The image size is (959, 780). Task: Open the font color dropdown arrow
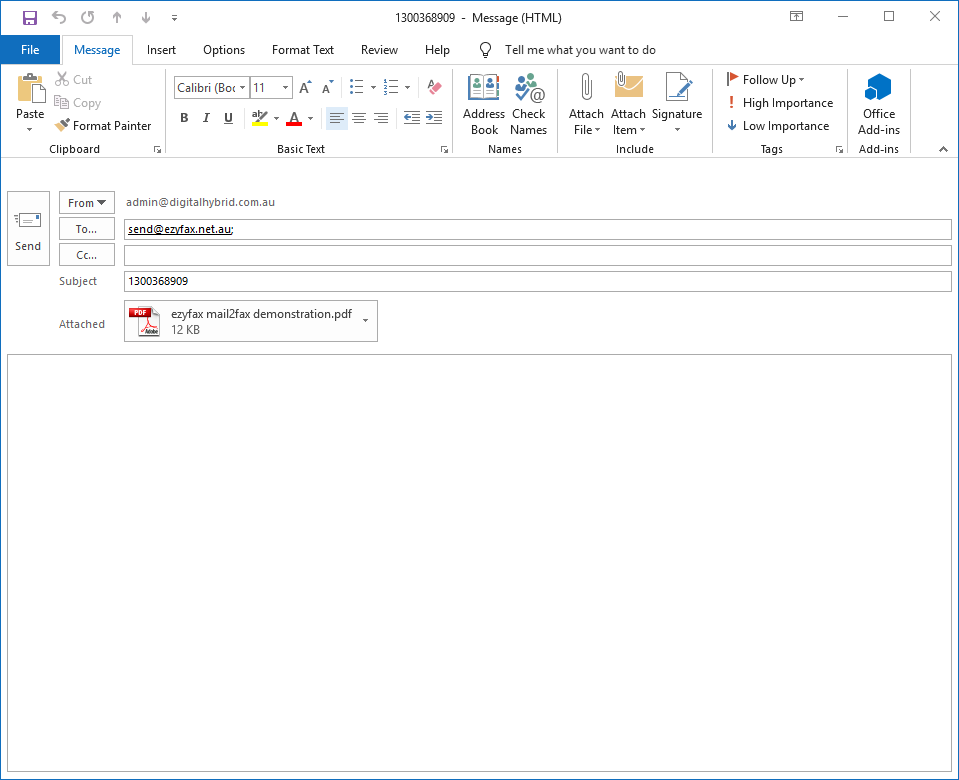(311, 118)
